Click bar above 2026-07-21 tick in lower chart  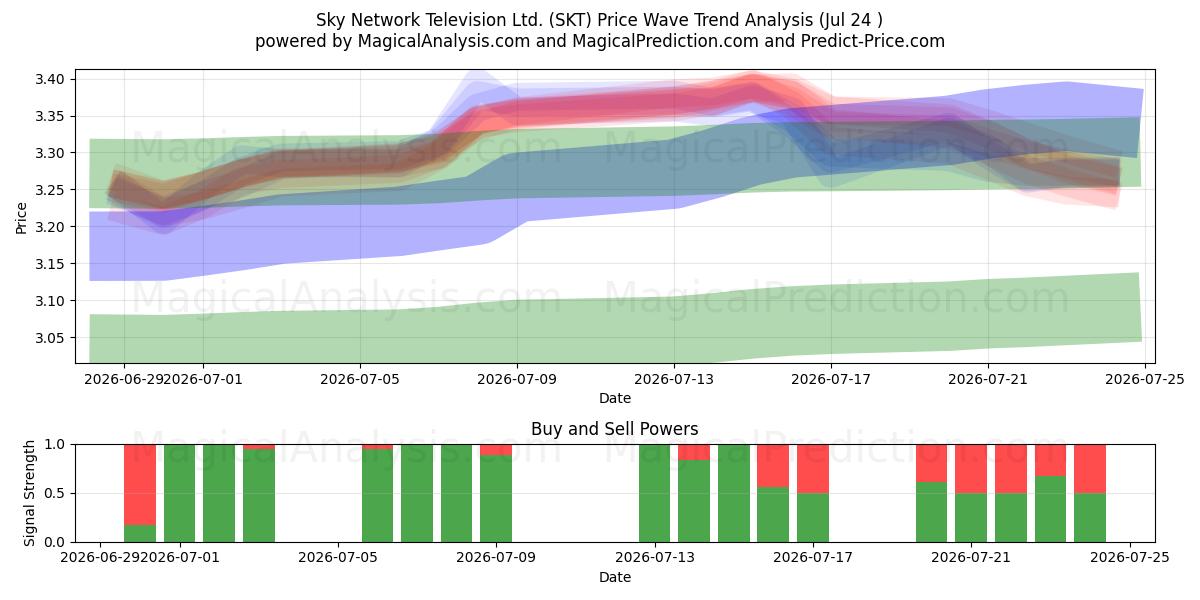click(x=971, y=493)
